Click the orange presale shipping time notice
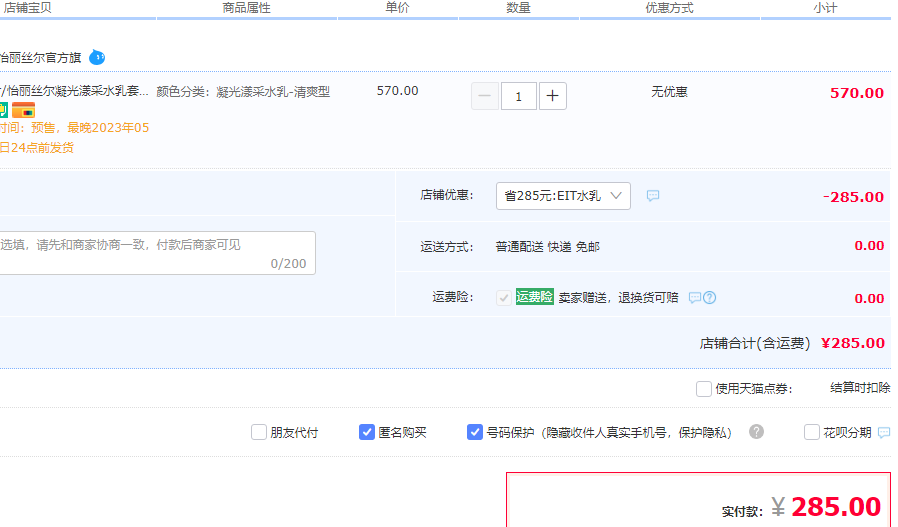The image size is (898, 527). coord(74,137)
